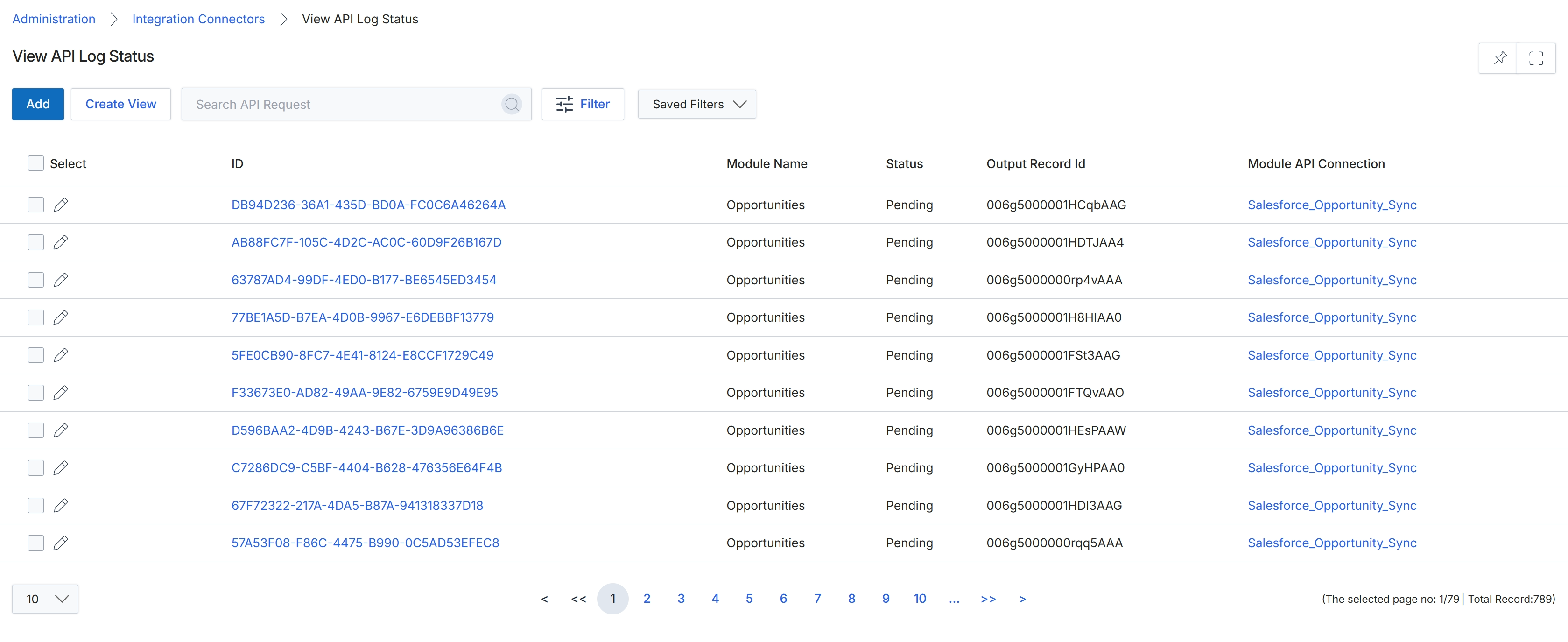Go to page 7

pyautogui.click(x=817, y=599)
